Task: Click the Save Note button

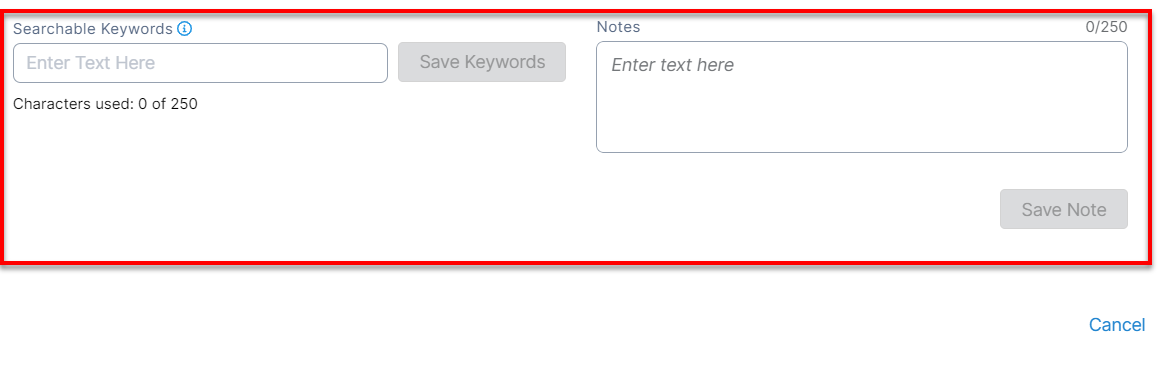Action: (1064, 209)
